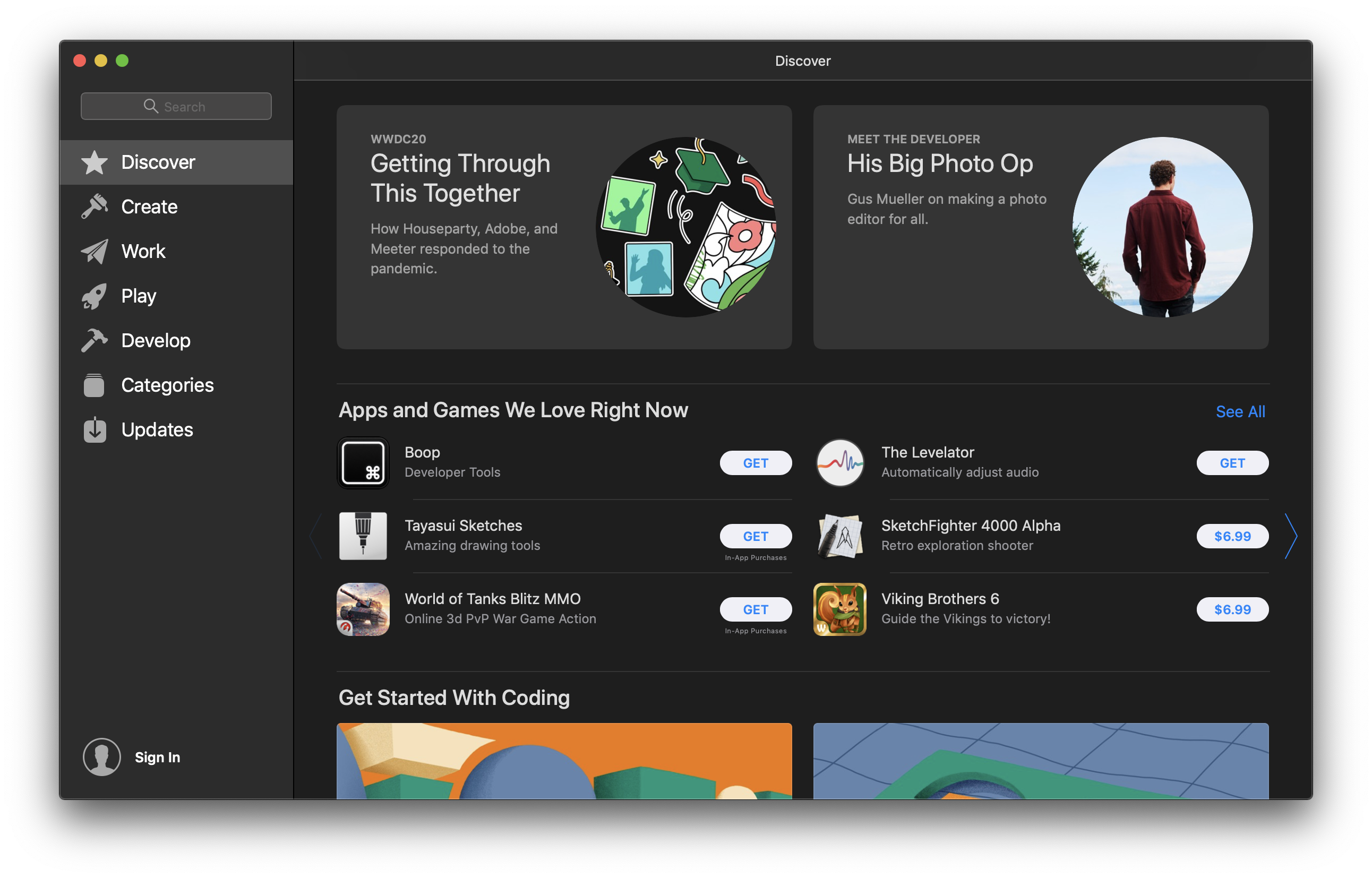Maximize the App Store with green button
The width and height of the screenshot is (1372, 878).
[x=122, y=61]
